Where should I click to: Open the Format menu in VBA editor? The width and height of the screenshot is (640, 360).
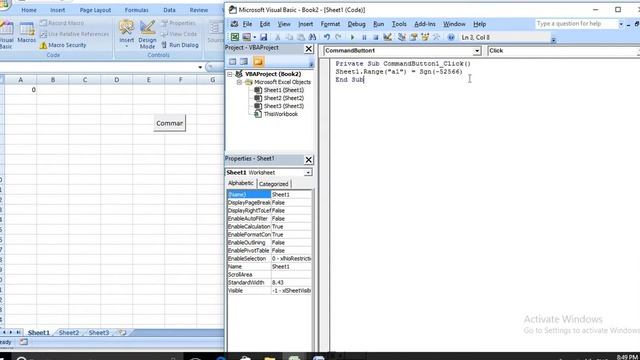tap(330, 24)
